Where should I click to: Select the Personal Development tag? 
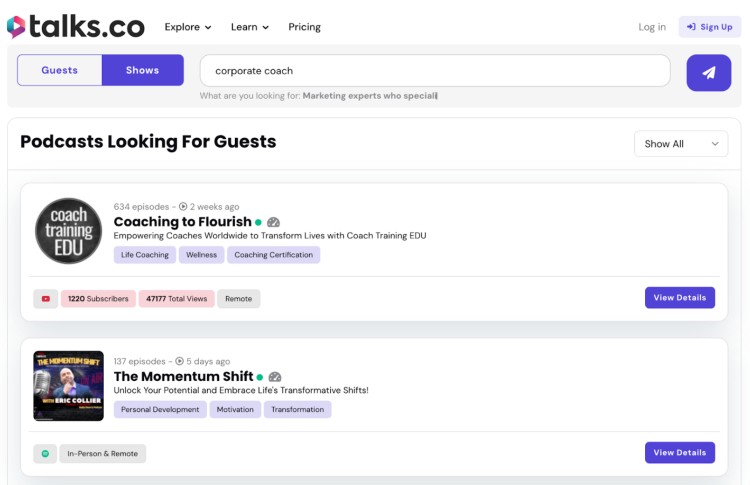coord(160,409)
